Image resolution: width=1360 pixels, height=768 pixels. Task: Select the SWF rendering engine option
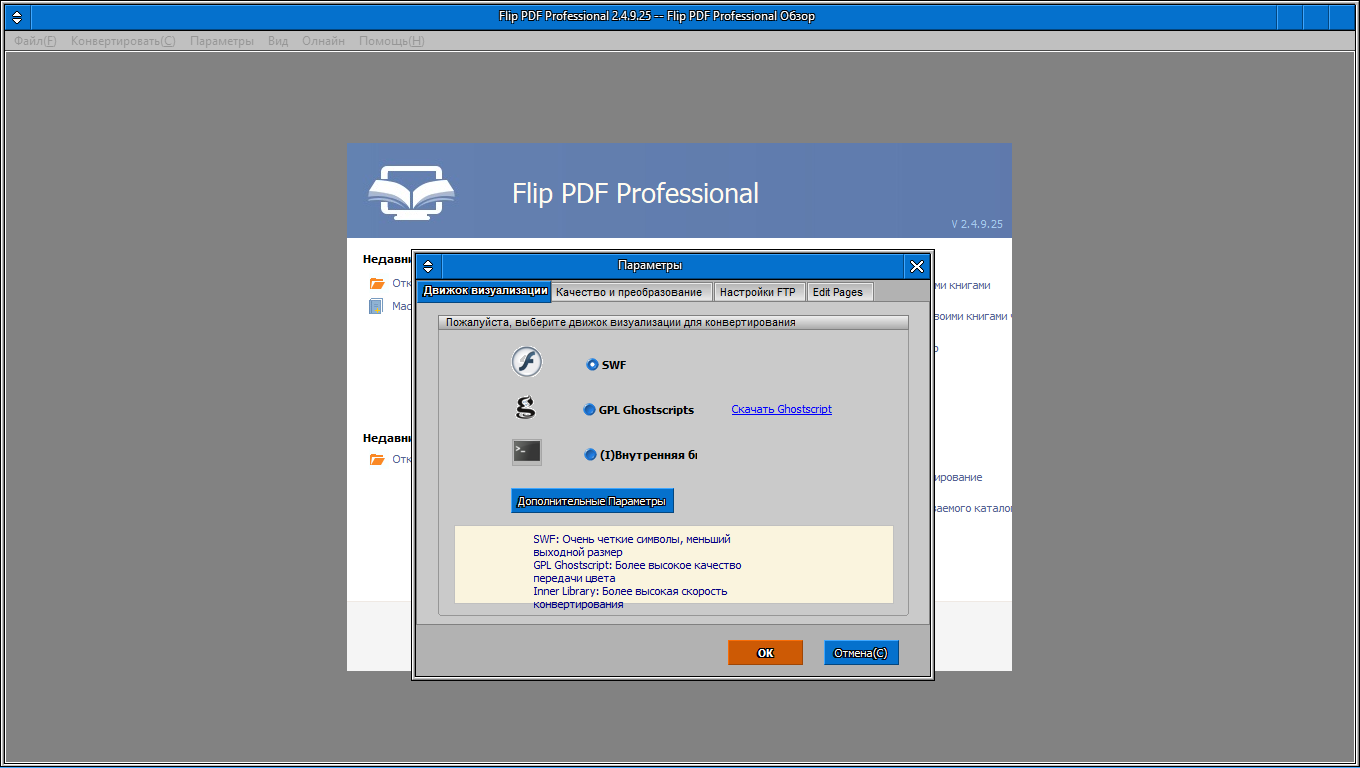click(x=592, y=365)
